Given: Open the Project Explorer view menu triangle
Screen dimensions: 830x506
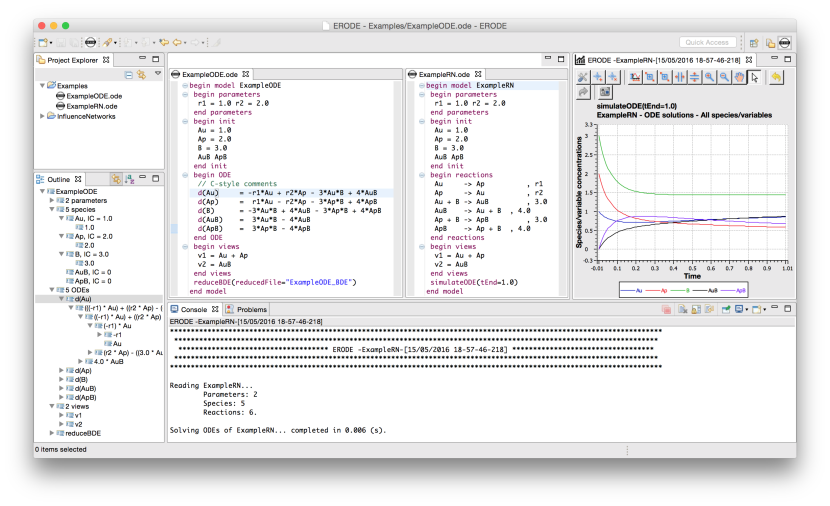Looking at the screenshot, I should (158, 74).
